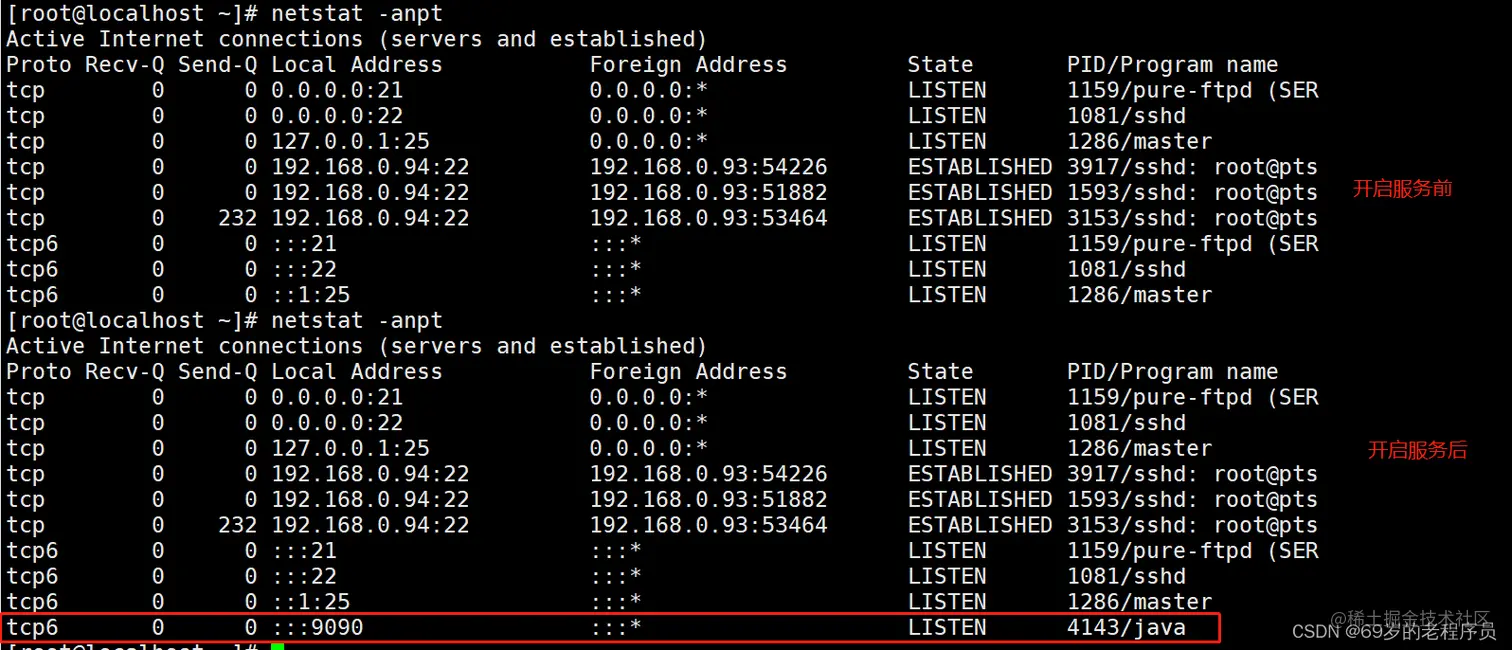Click ":::22" local address in second output
1512x650 pixels.
point(304,576)
